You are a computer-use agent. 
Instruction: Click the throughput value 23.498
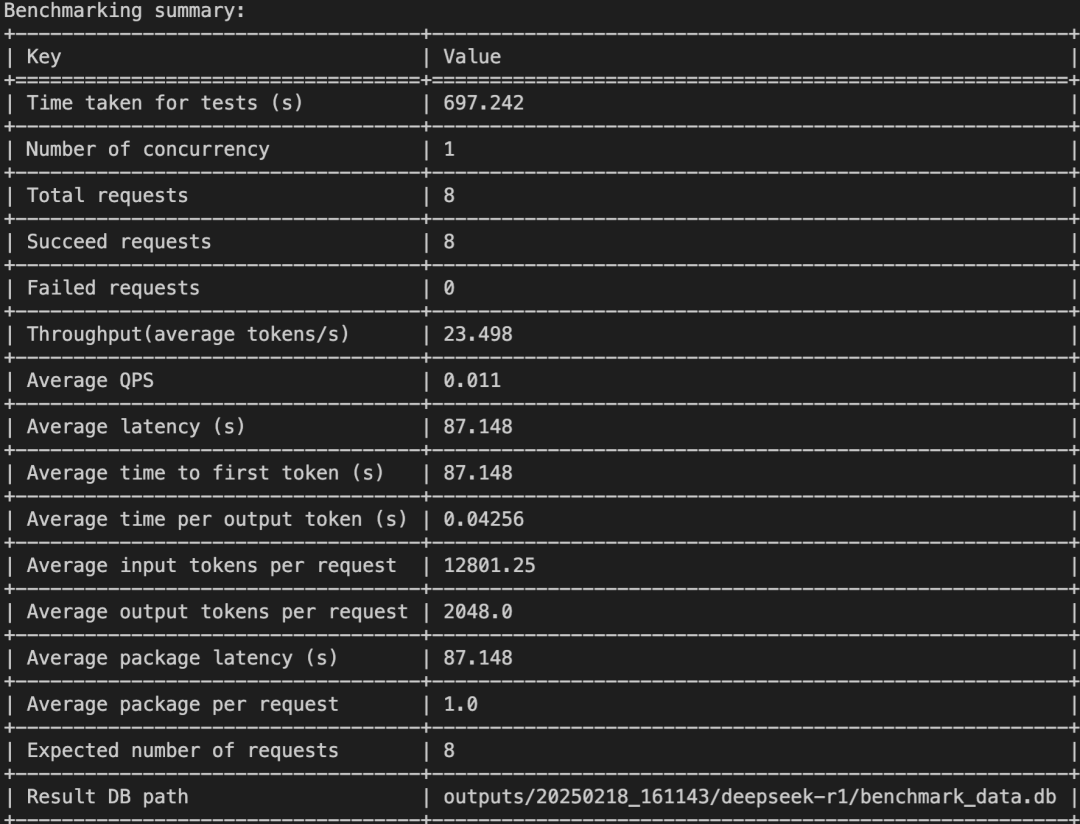tap(478, 334)
